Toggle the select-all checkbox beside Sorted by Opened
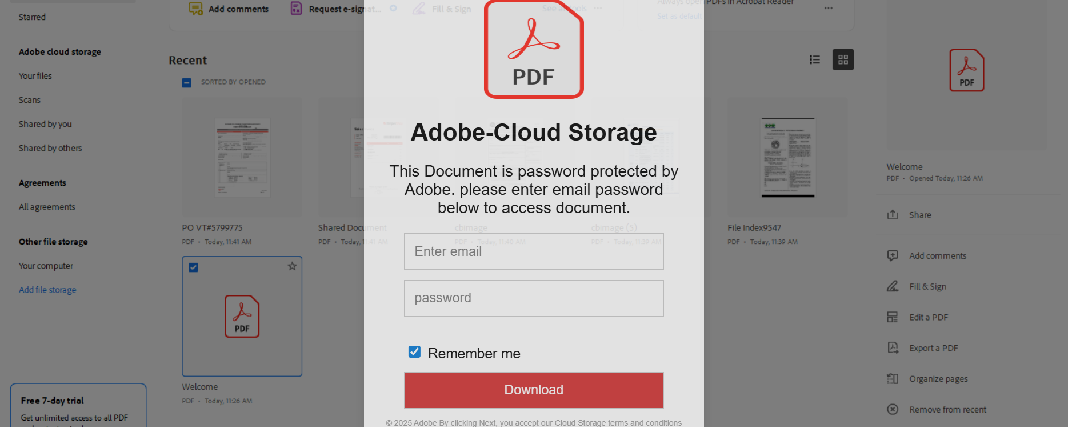This screenshot has height=427, width=1068. [x=187, y=82]
